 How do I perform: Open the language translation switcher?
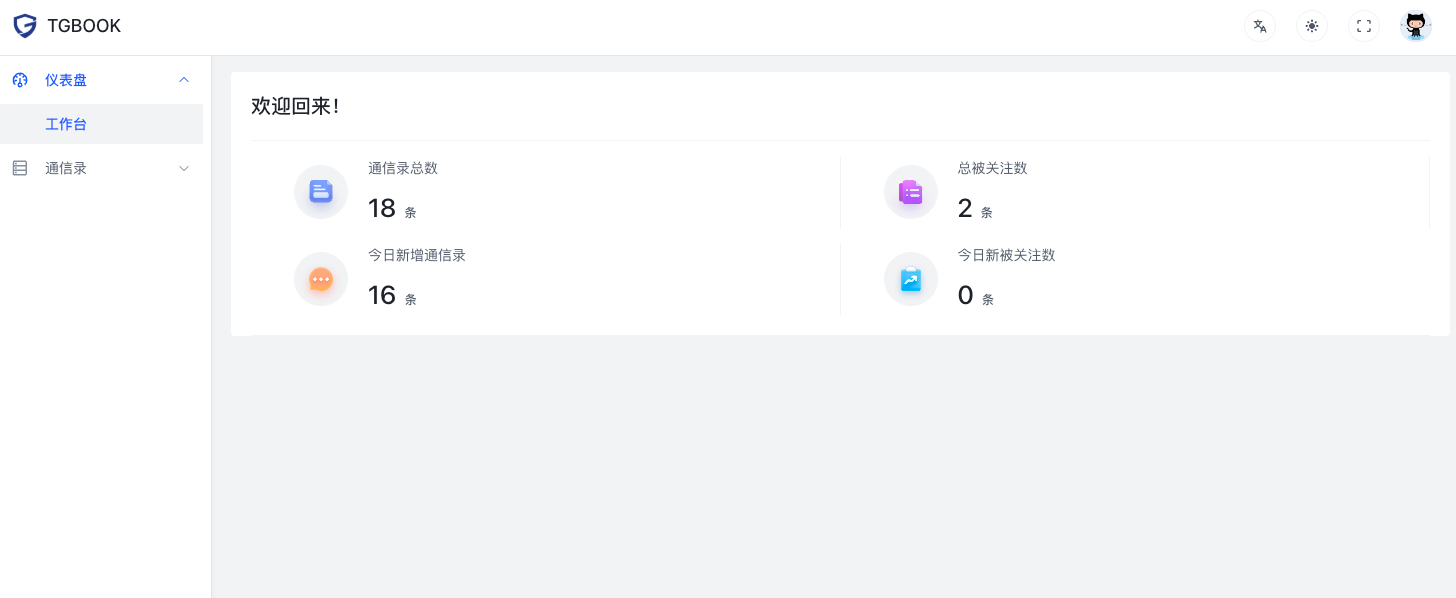[1260, 26]
